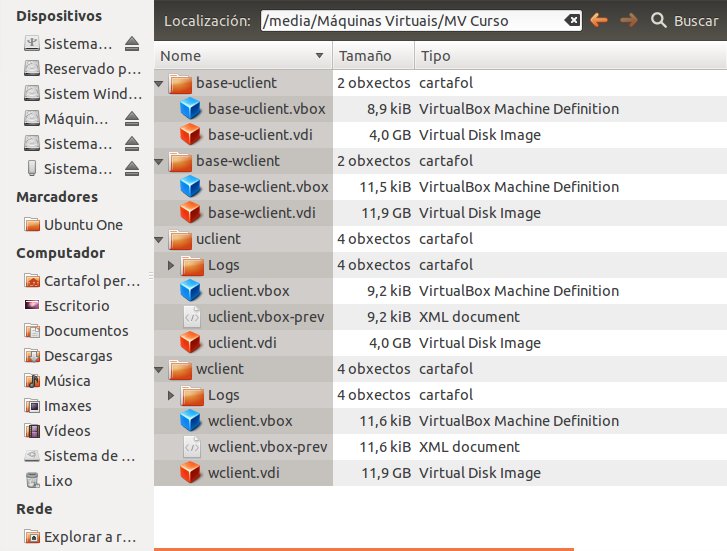This screenshot has height=551, width=727.
Task: Click XML document type for uclient.vbox-prev
Action: 469,317
